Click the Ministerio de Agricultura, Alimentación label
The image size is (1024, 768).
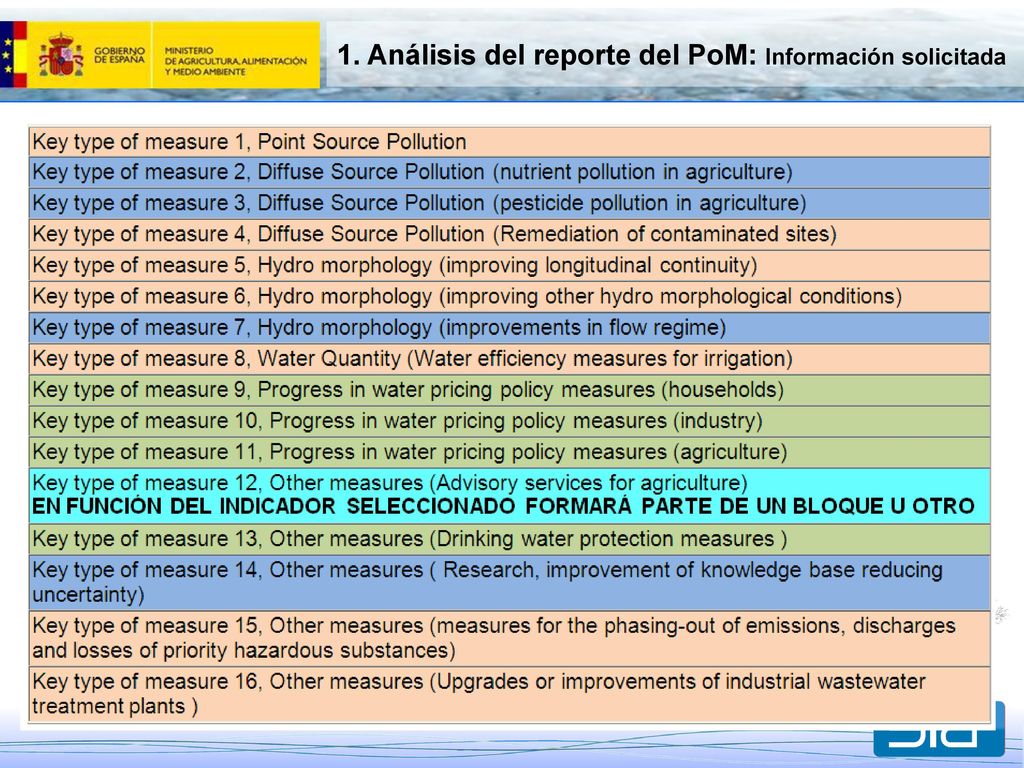click(x=235, y=61)
